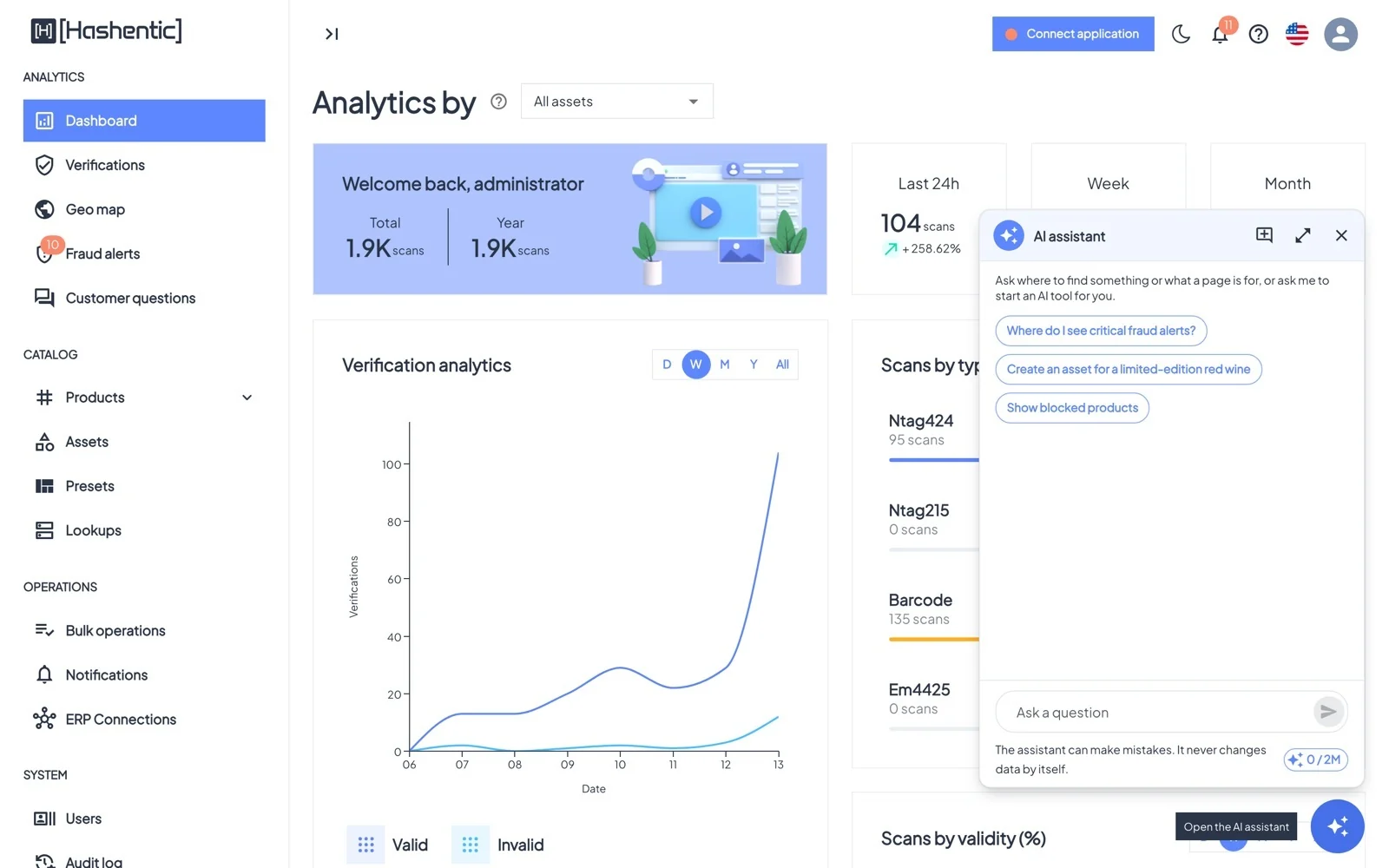
Task: Open Geo map in sidebar
Action: (x=144, y=209)
